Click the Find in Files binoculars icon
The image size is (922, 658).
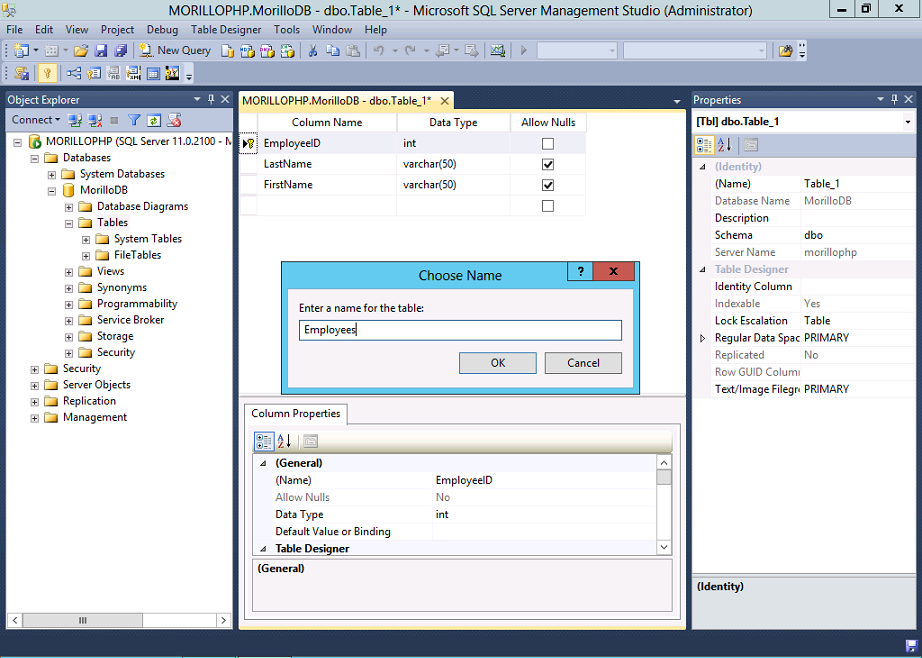(786, 51)
